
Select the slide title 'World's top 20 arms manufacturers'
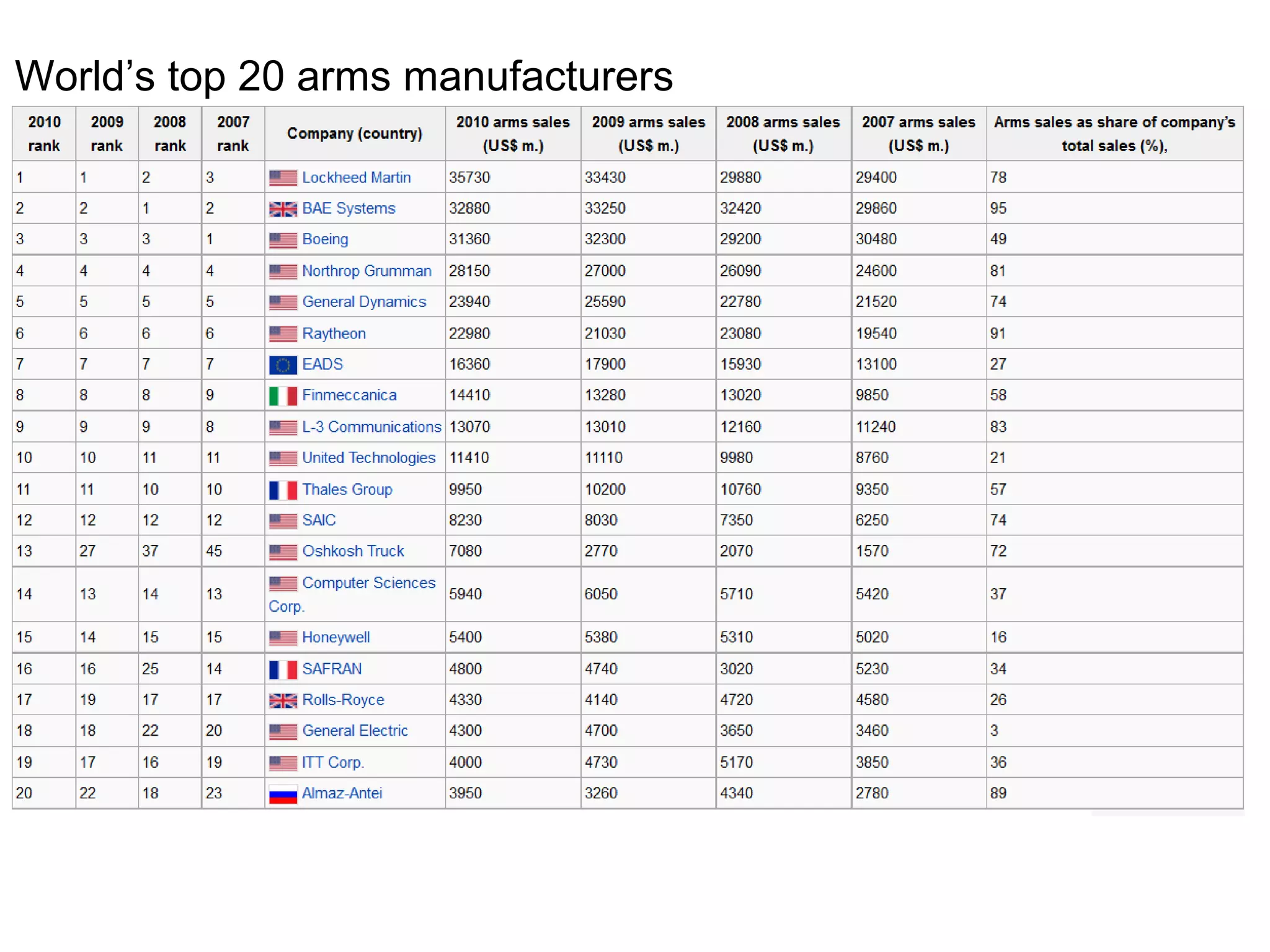click(x=344, y=76)
